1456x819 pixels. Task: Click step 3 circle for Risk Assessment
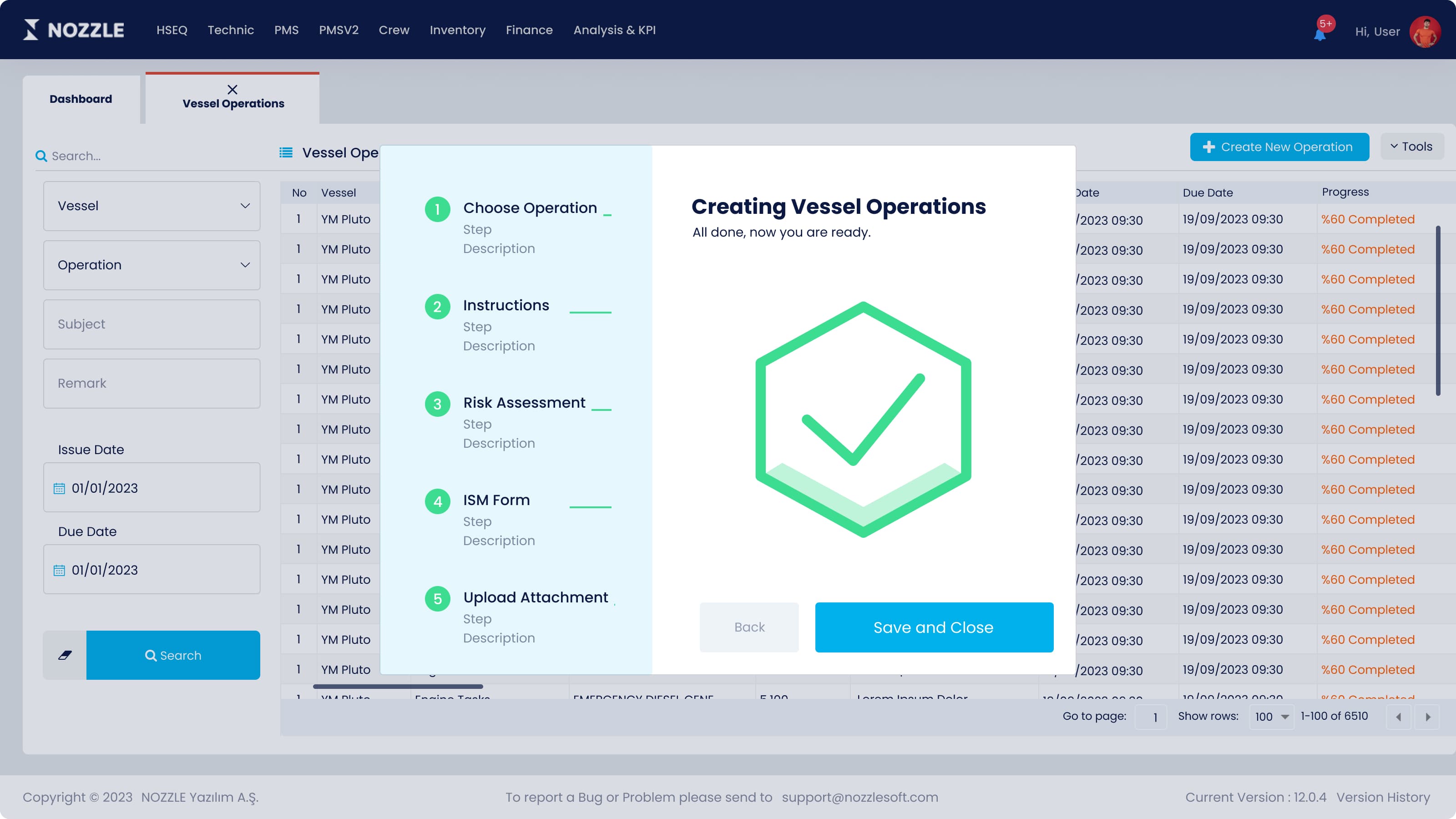(x=437, y=404)
